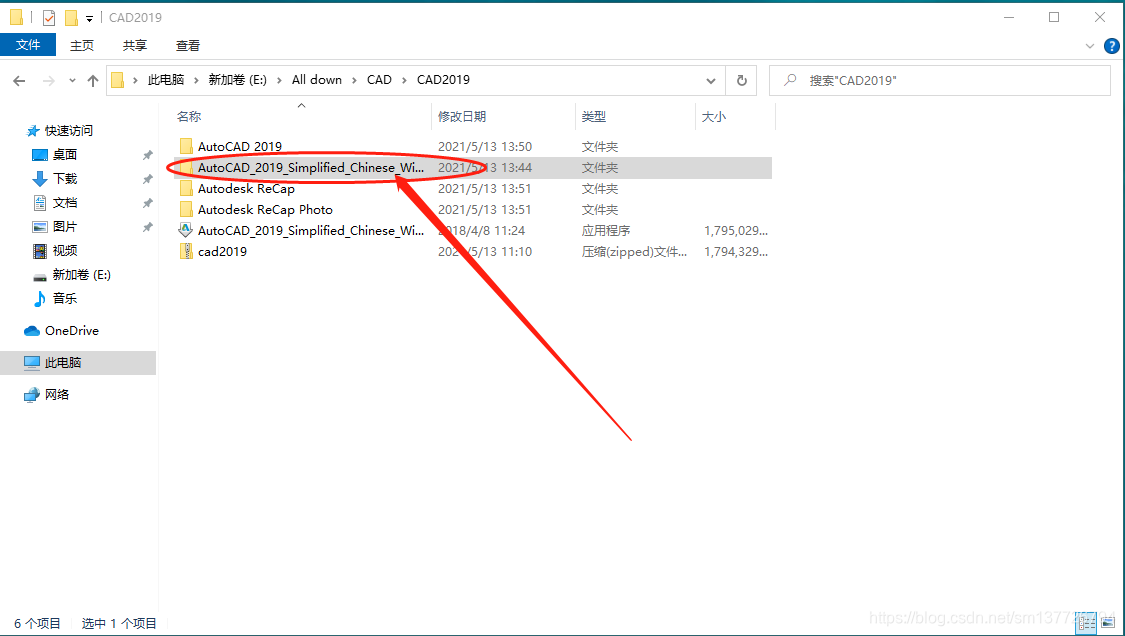Image resolution: width=1125 pixels, height=636 pixels.
Task: Expand chevron after All down in path
Action: point(354,80)
